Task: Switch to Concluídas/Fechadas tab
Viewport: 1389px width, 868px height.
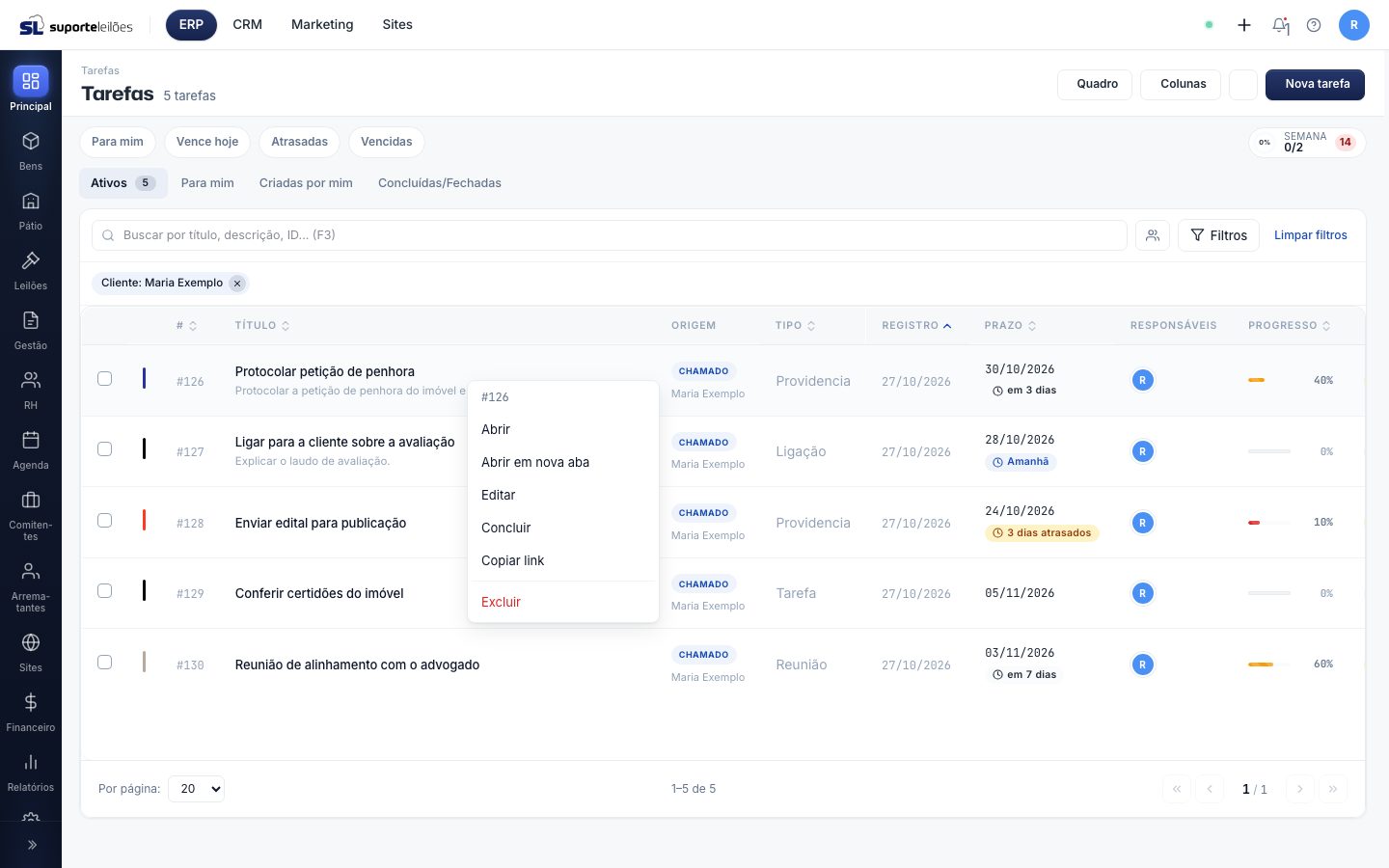Action: point(440,183)
